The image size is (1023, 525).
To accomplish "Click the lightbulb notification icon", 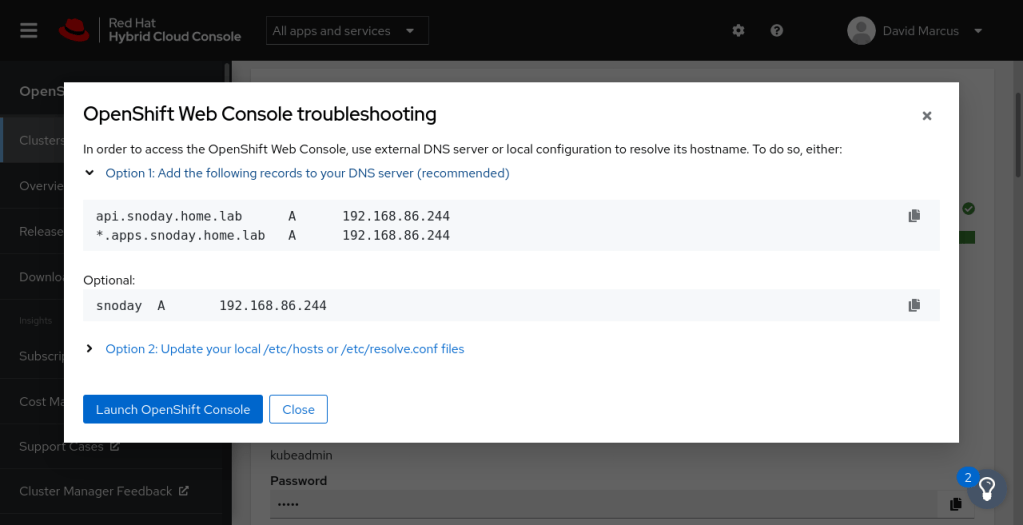I will (x=986, y=489).
